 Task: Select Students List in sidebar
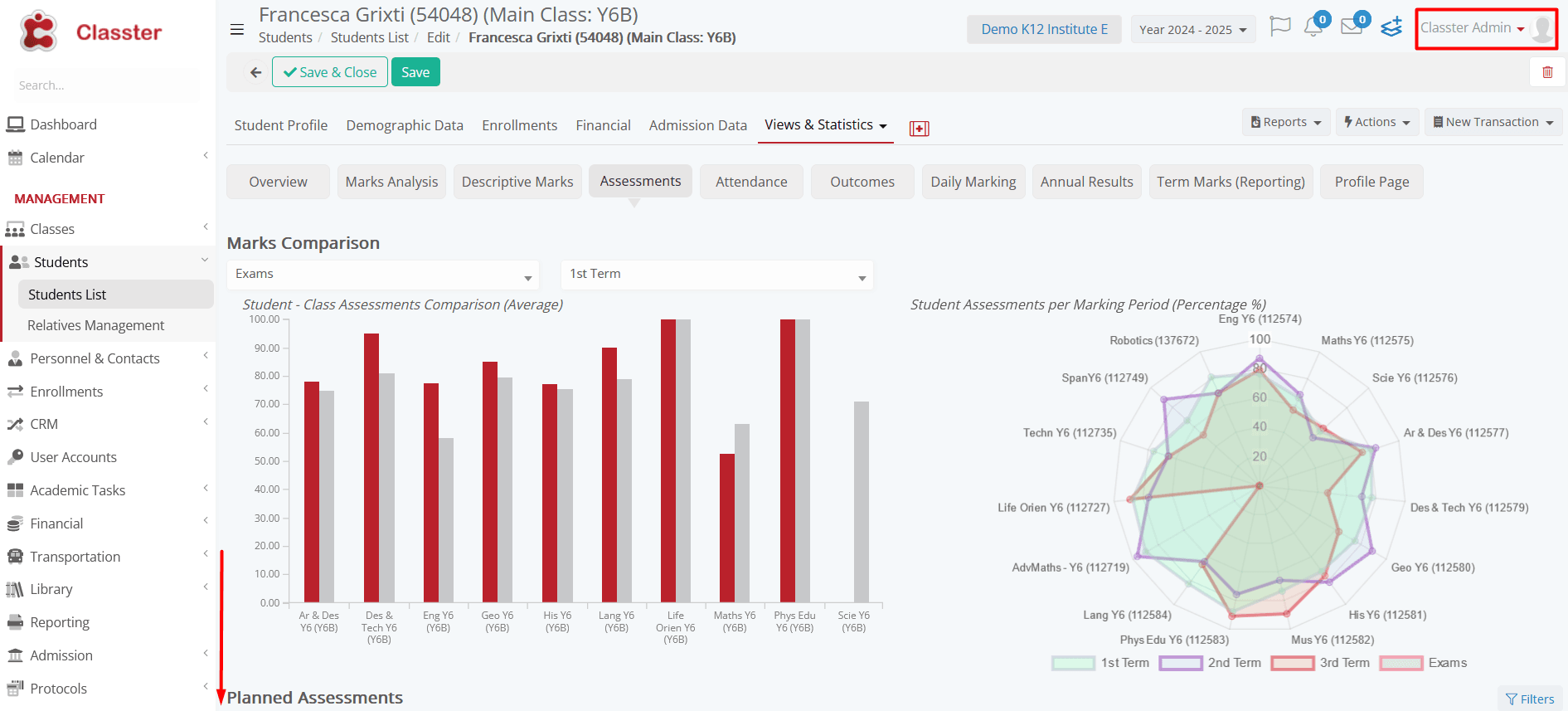[x=115, y=295]
